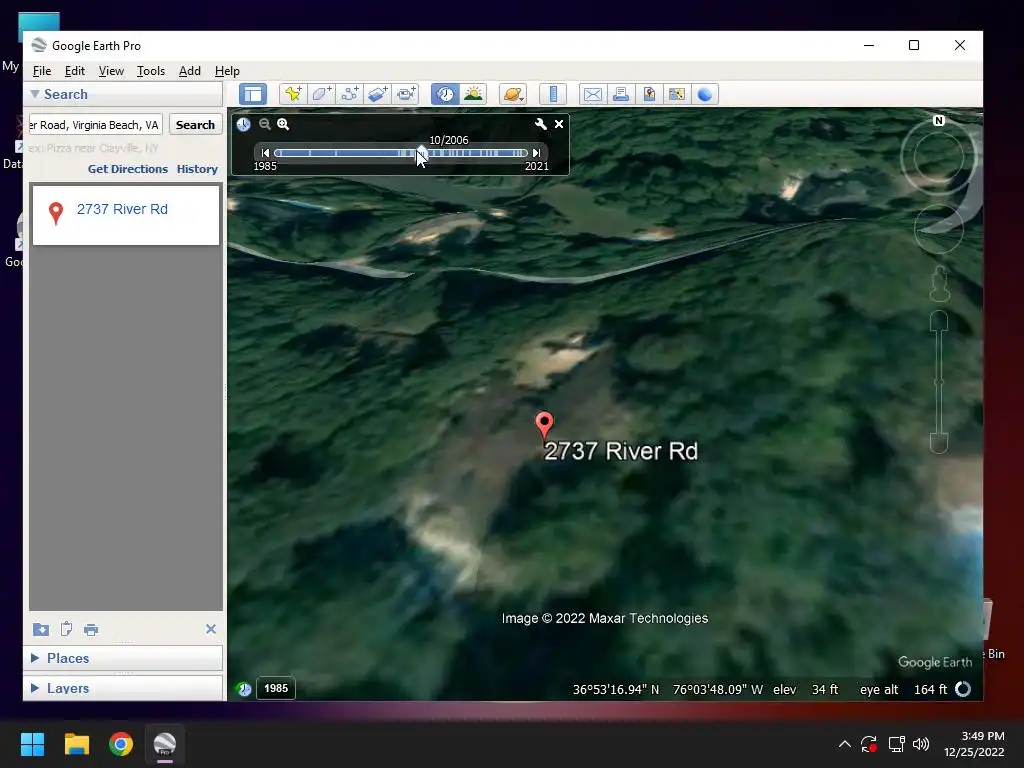Click the status bar clock icon
1024x768 pixels.
244,689
